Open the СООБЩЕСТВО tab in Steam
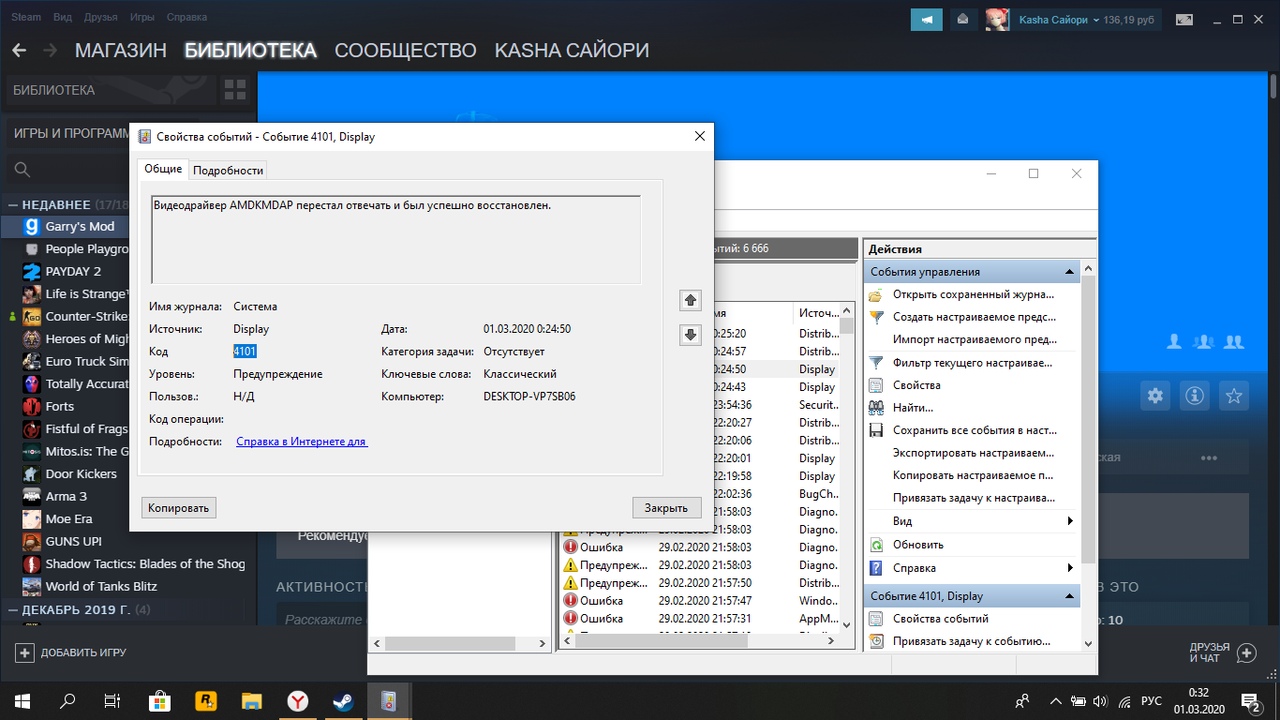This screenshot has width=1280, height=720. [405, 51]
